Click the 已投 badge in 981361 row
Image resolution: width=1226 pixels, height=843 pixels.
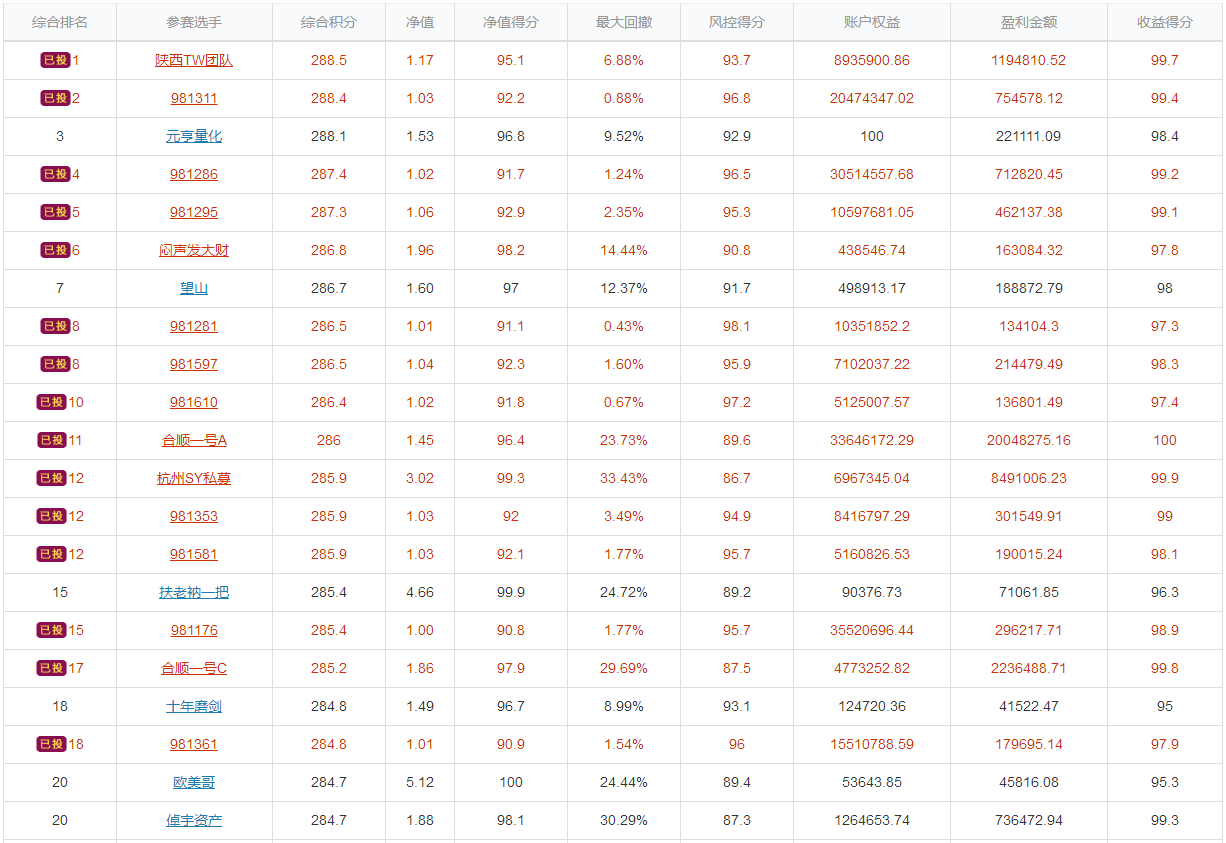[x=52, y=744]
